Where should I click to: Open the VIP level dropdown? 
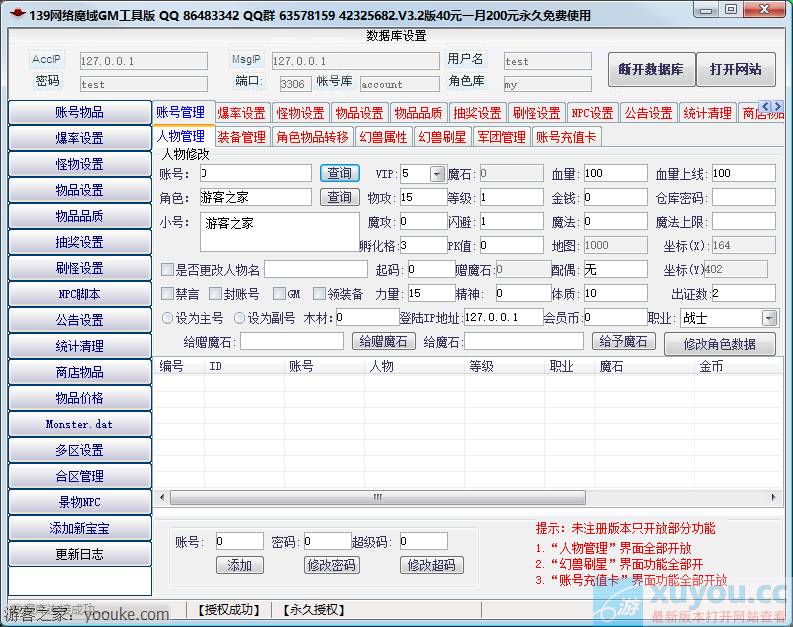pos(437,174)
